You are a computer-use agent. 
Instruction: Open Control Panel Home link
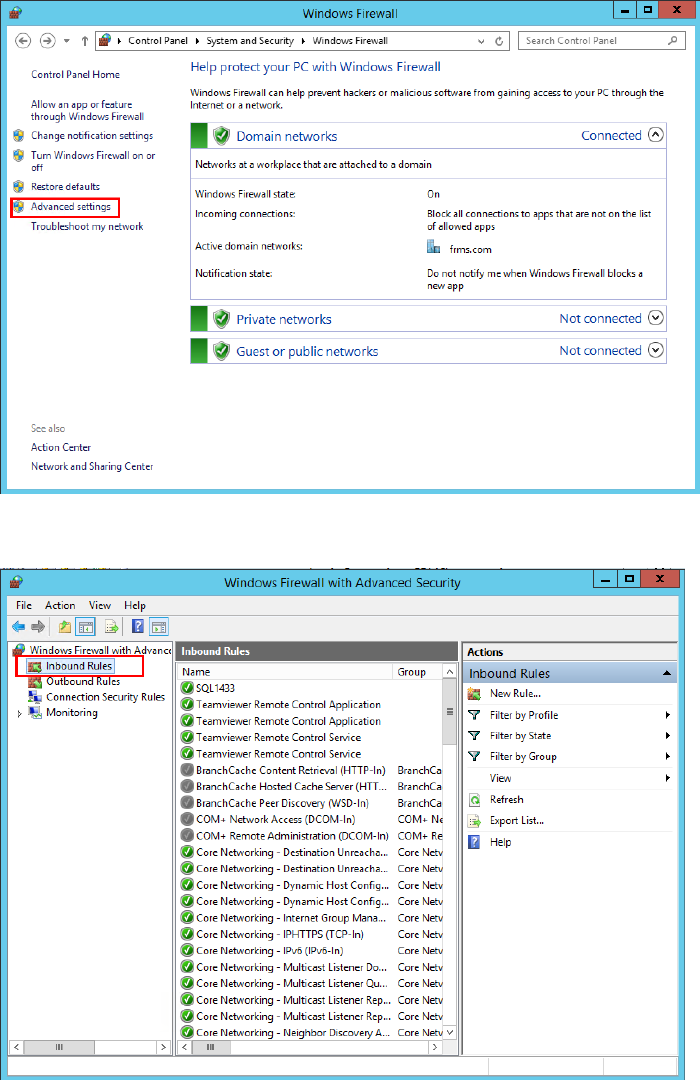75,74
